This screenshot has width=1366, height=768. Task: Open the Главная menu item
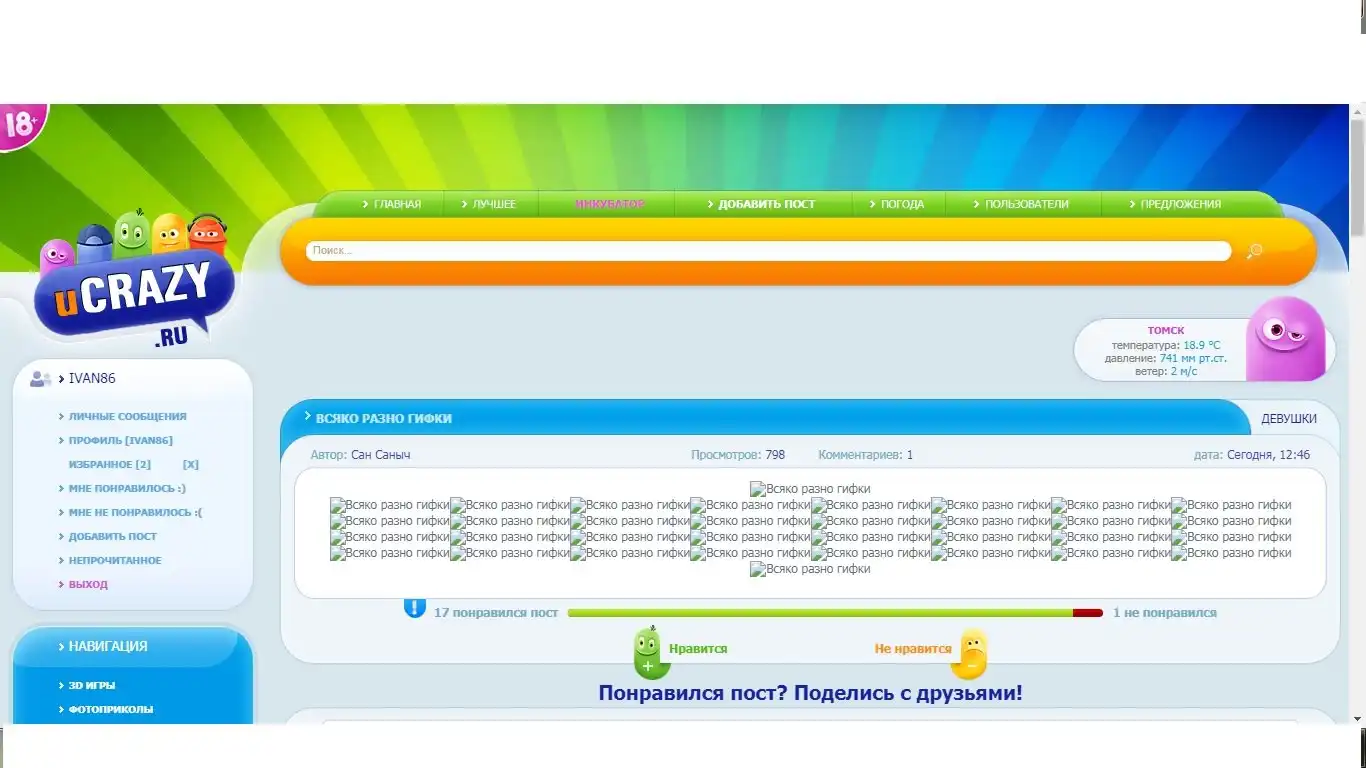[x=391, y=204]
